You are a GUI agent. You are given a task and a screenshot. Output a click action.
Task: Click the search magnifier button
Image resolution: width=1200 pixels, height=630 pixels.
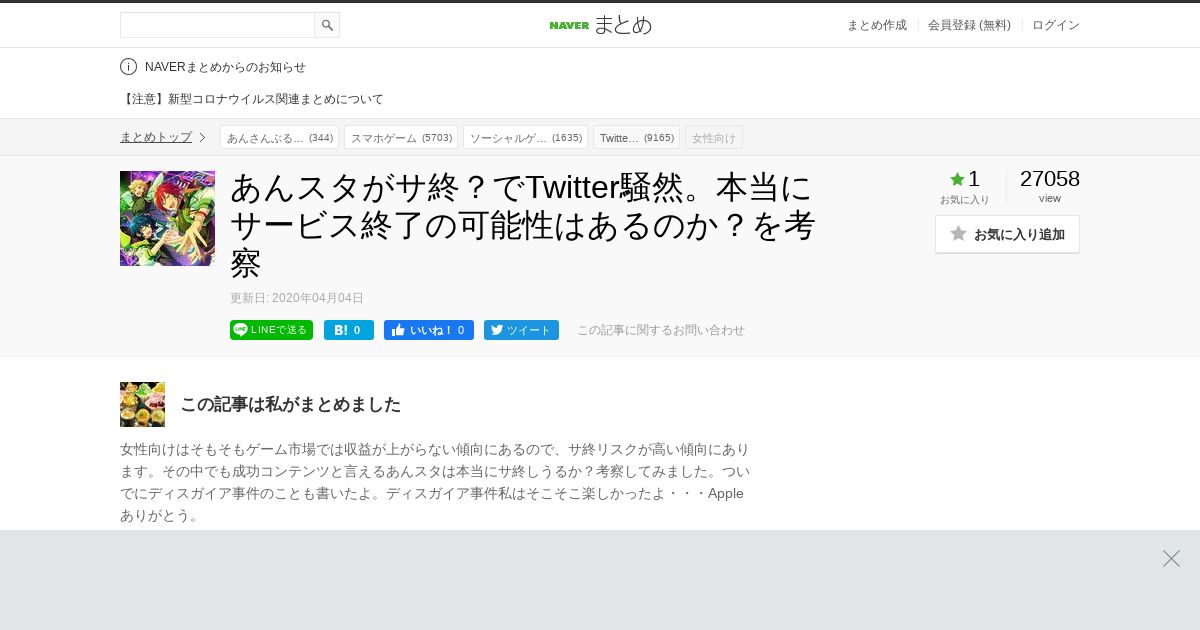point(327,25)
